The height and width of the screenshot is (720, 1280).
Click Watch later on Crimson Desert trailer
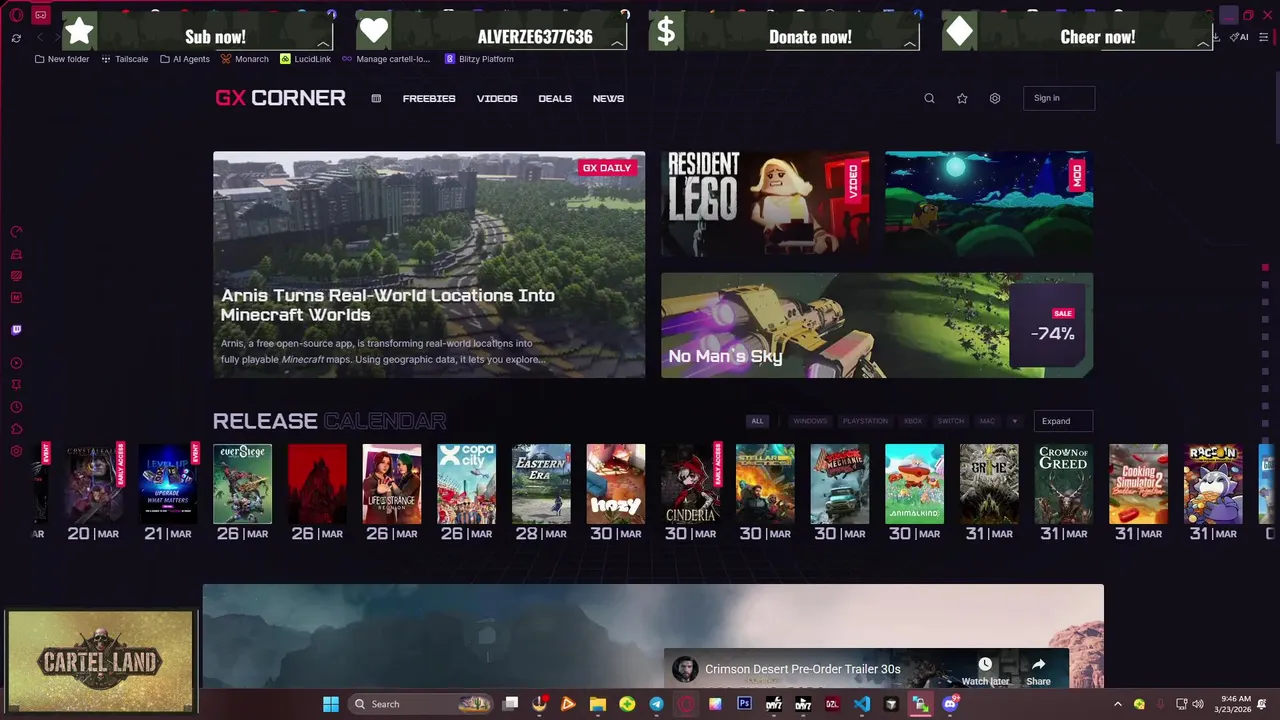[985, 671]
